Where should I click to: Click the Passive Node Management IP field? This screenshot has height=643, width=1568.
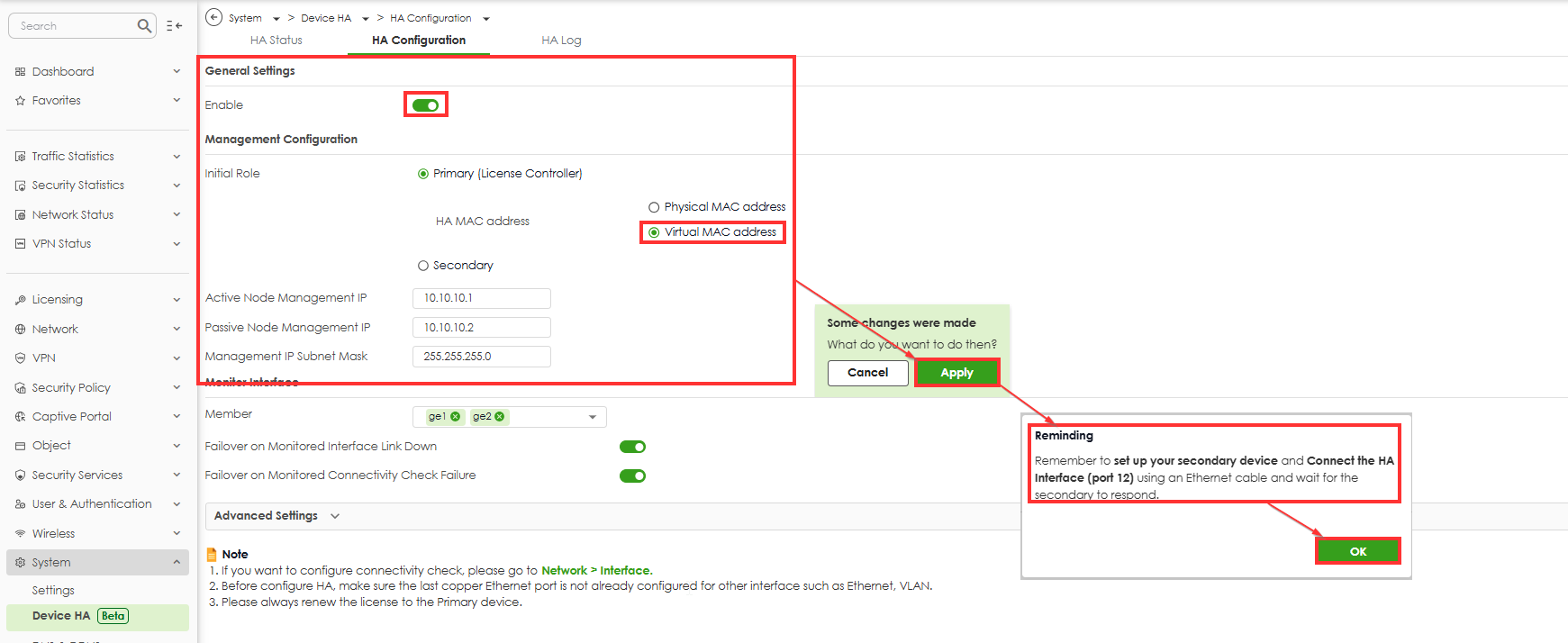click(x=482, y=328)
